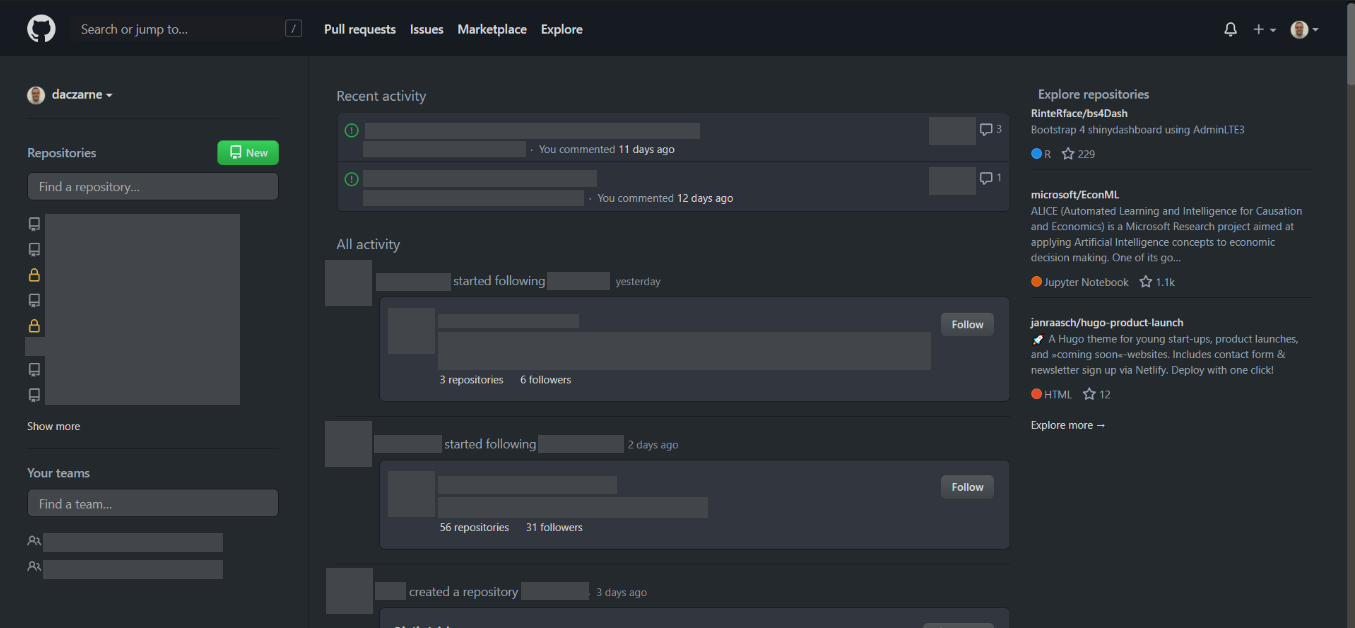
Task: Click the GitHub Octocat logo
Action: click(x=41, y=29)
